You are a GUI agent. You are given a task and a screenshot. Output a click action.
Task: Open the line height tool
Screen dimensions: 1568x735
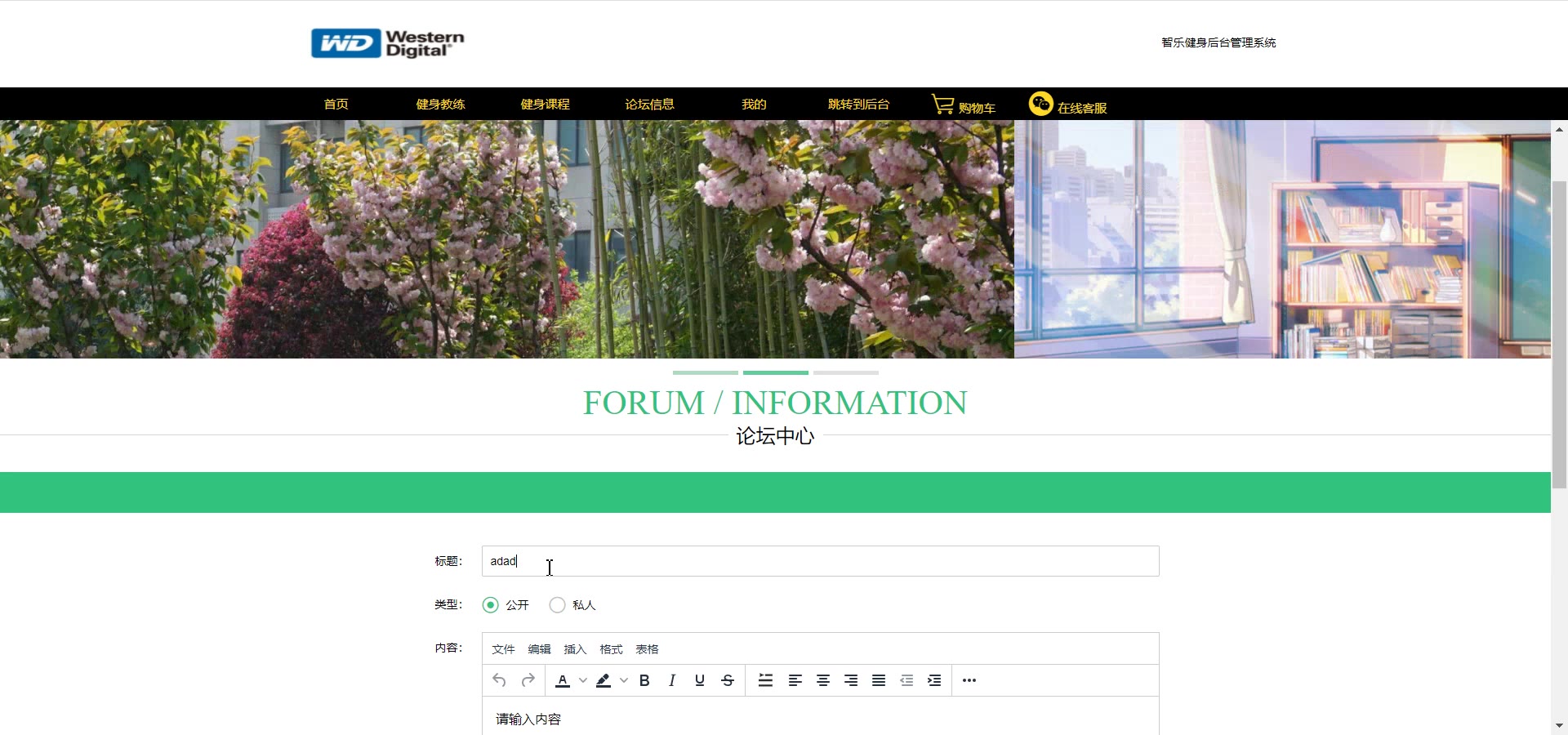click(x=765, y=680)
